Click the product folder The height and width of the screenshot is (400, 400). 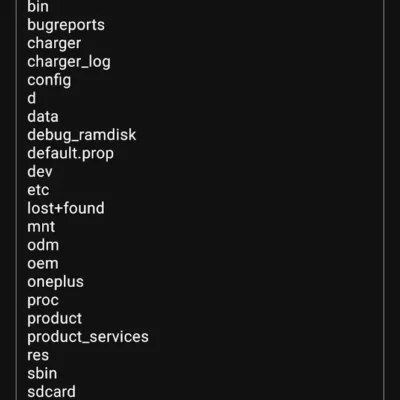click(55, 319)
